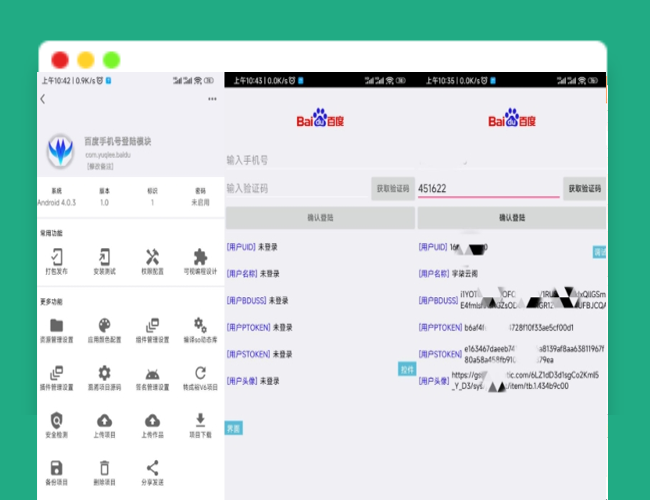
Task: Click the [用户BDUSS] 未登录 row
Action: 257,301
